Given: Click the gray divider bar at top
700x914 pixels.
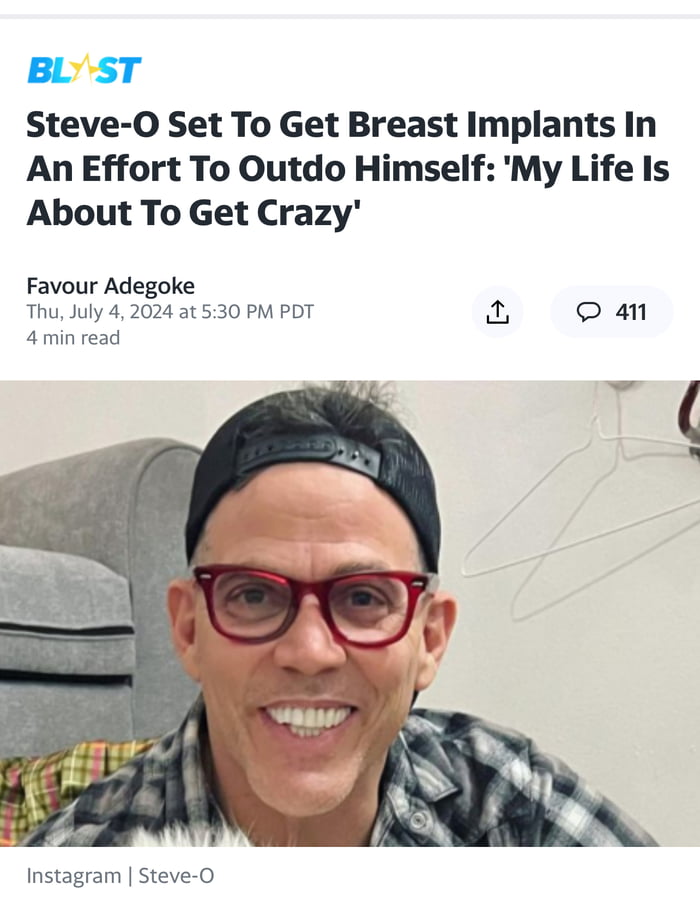Looking at the screenshot, I should (350, 16).
